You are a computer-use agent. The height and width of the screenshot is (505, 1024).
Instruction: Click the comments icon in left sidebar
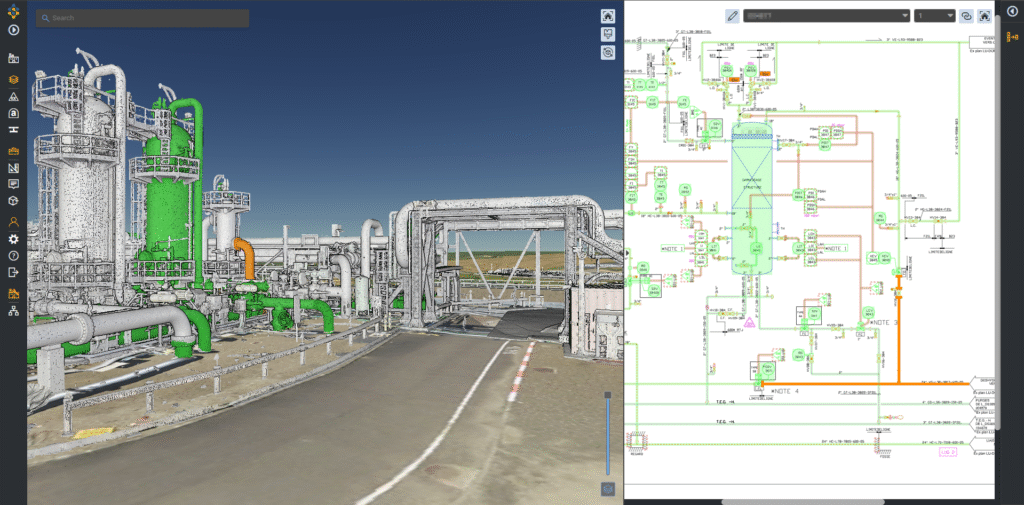[13, 184]
